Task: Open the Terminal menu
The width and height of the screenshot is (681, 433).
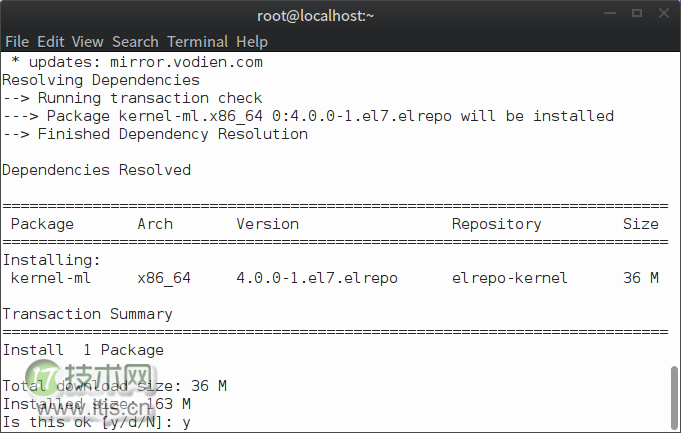Action: pos(197,41)
